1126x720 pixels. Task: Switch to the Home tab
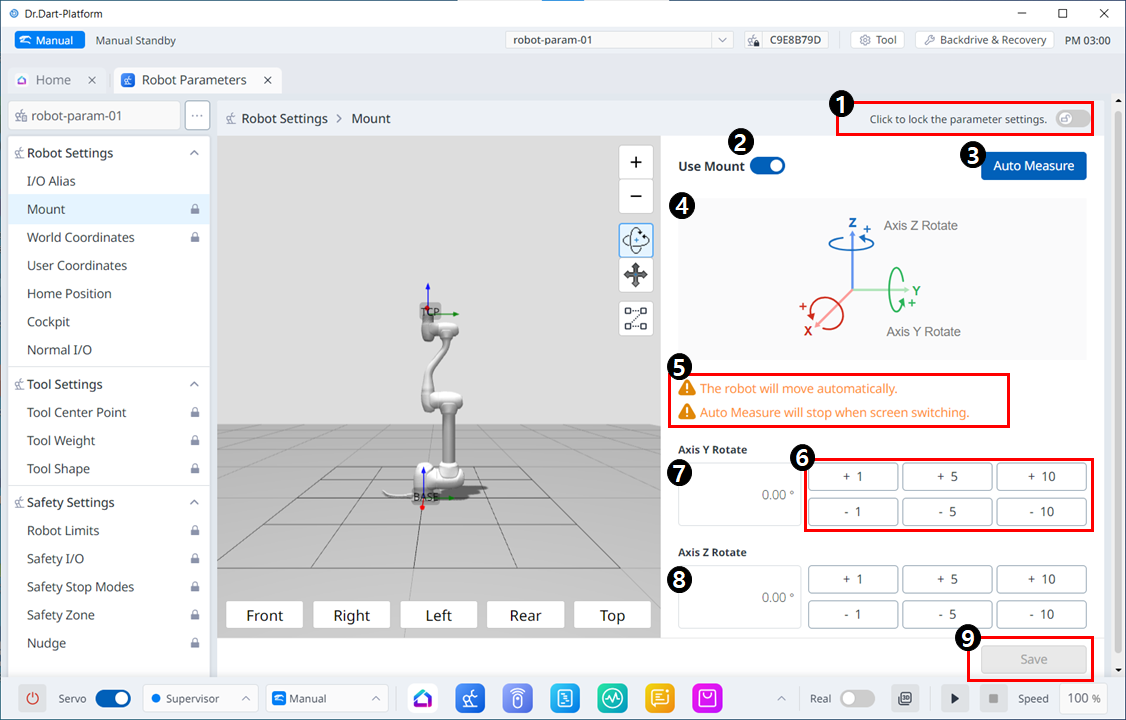point(54,80)
